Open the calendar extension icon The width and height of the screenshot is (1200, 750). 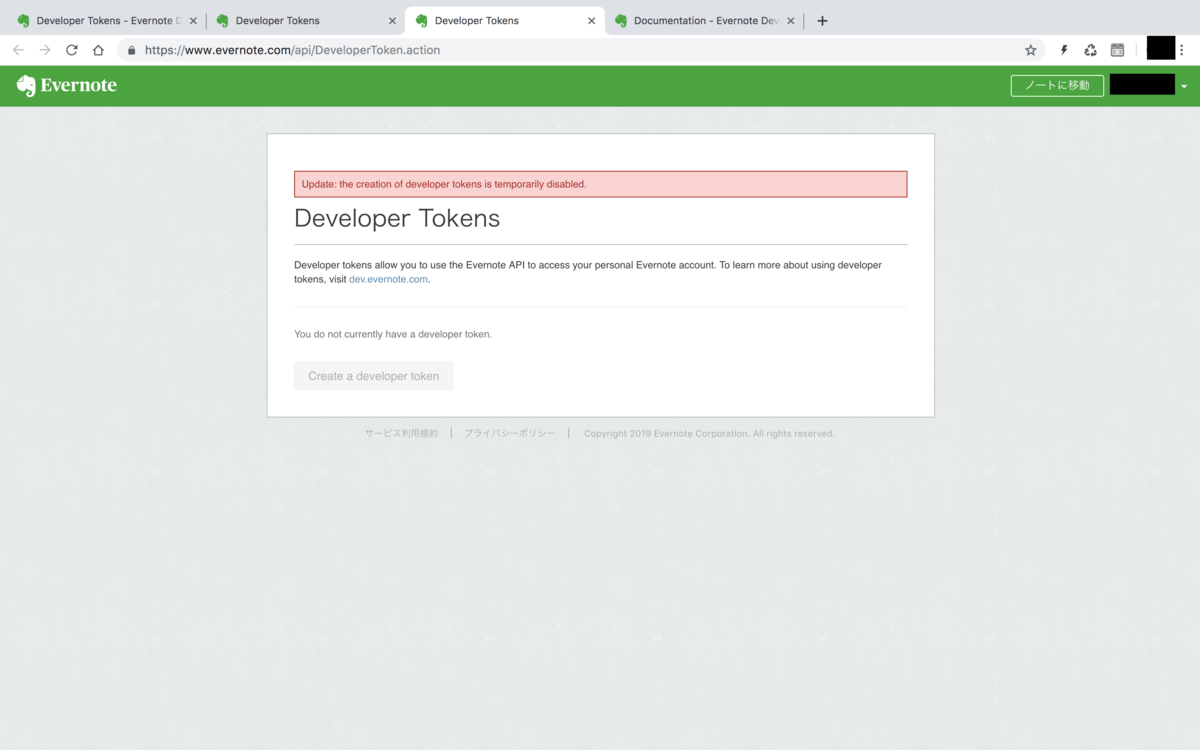click(1118, 50)
